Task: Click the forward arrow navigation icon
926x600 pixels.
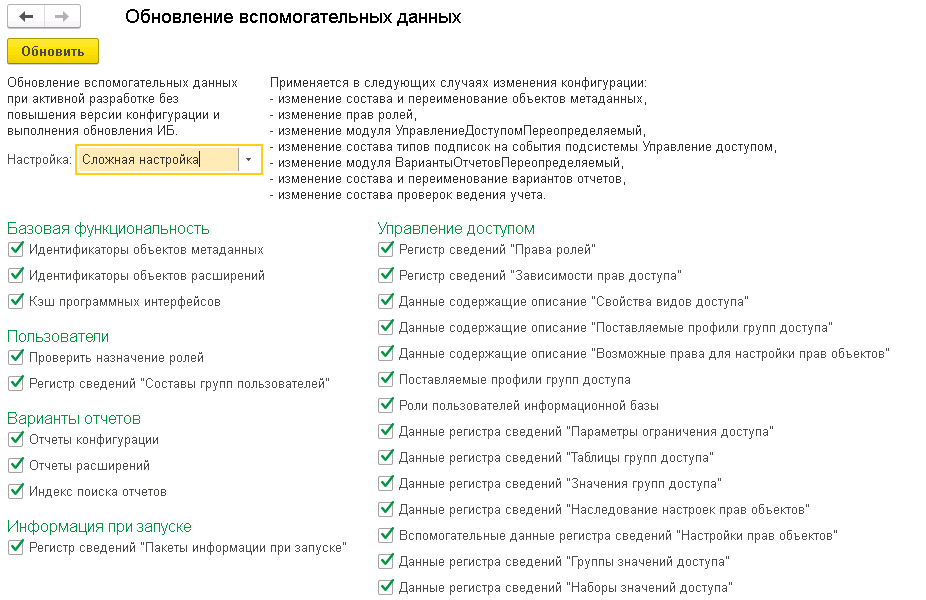Action: (62, 17)
